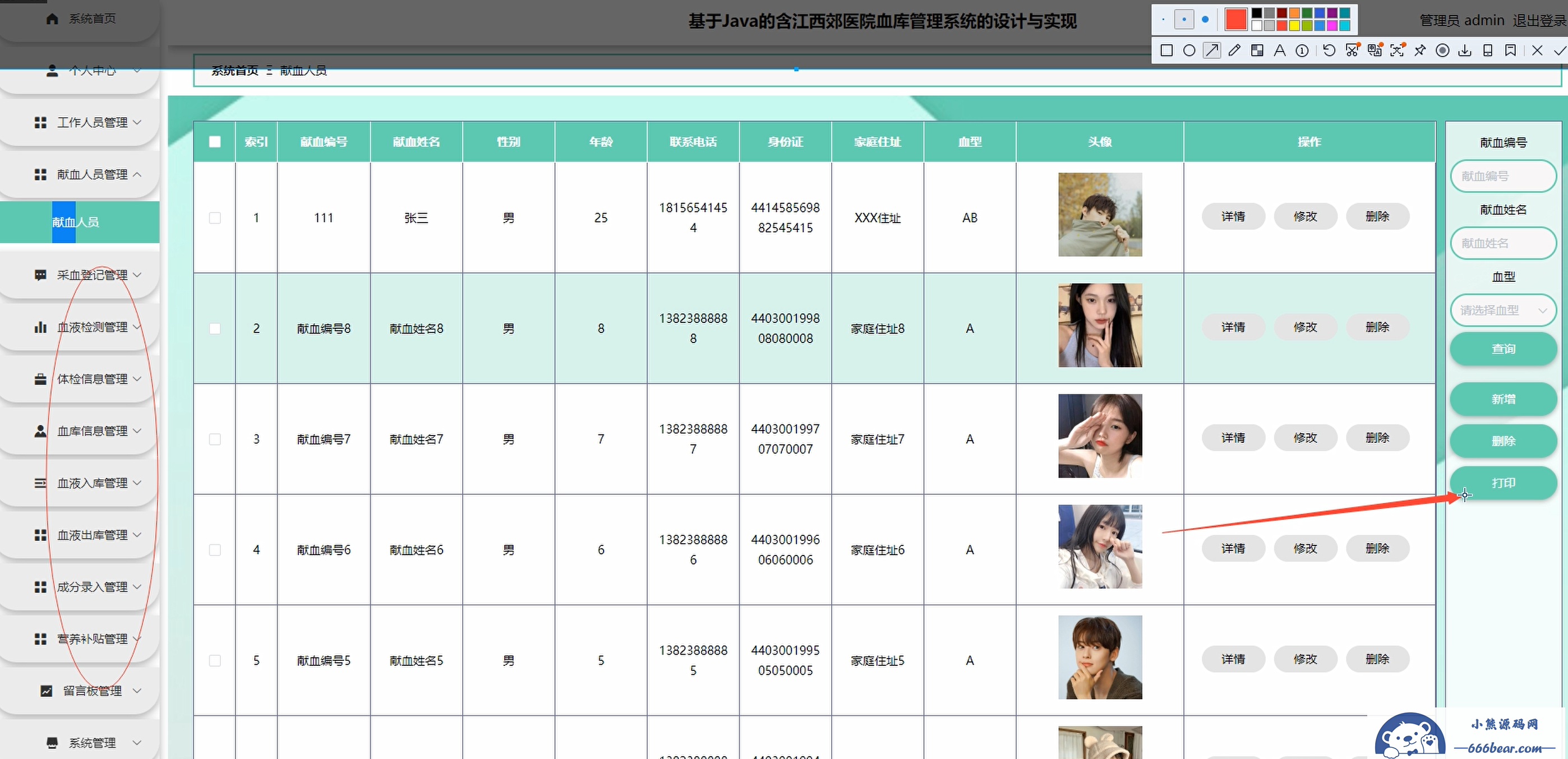Open 详情 for the 张三 row
The width and height of the screenshot is (1568, 759).
[x=1233, y=217]
